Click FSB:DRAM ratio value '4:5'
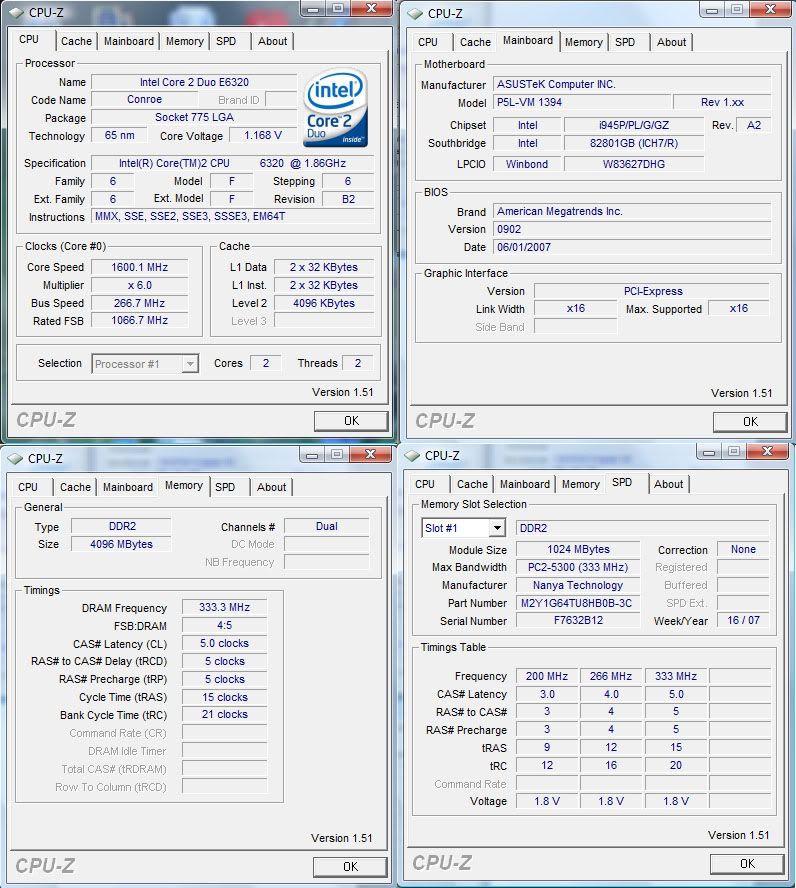The image size is (796, 888). (224, 625)
